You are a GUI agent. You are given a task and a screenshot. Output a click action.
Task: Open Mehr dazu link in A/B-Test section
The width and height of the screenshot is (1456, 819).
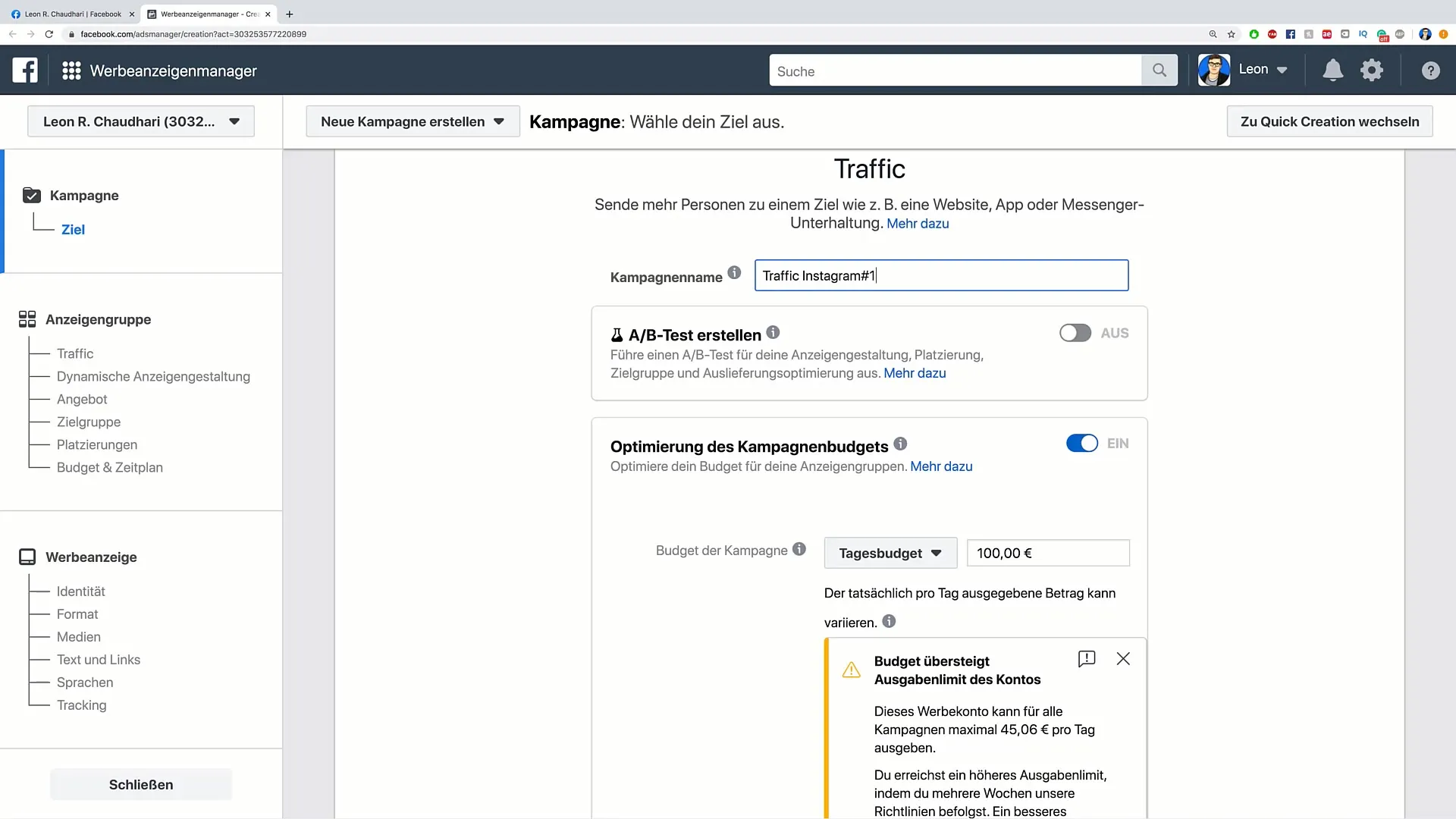coord(915,373)
